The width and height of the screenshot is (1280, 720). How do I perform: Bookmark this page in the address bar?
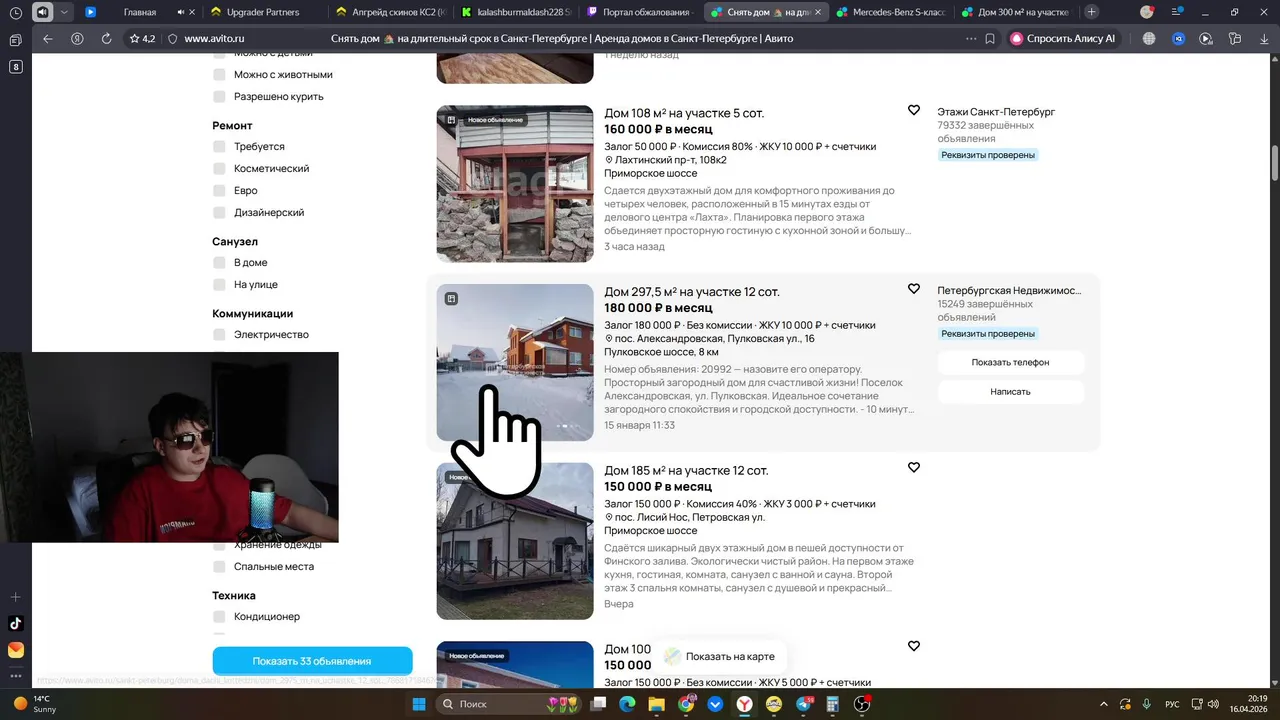pyautogui.click(x=990, y=38)
